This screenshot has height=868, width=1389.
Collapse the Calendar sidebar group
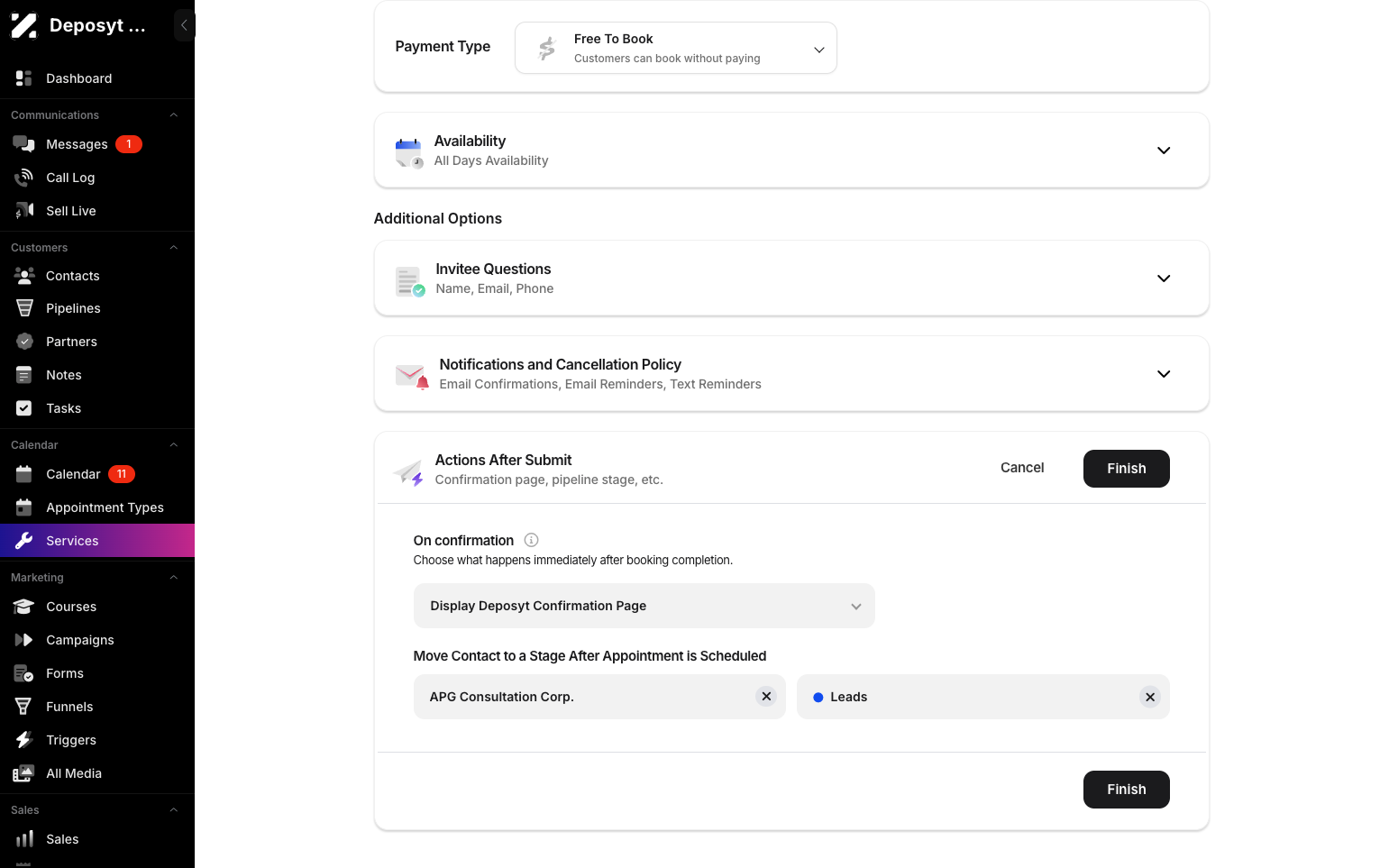[174, 445]
